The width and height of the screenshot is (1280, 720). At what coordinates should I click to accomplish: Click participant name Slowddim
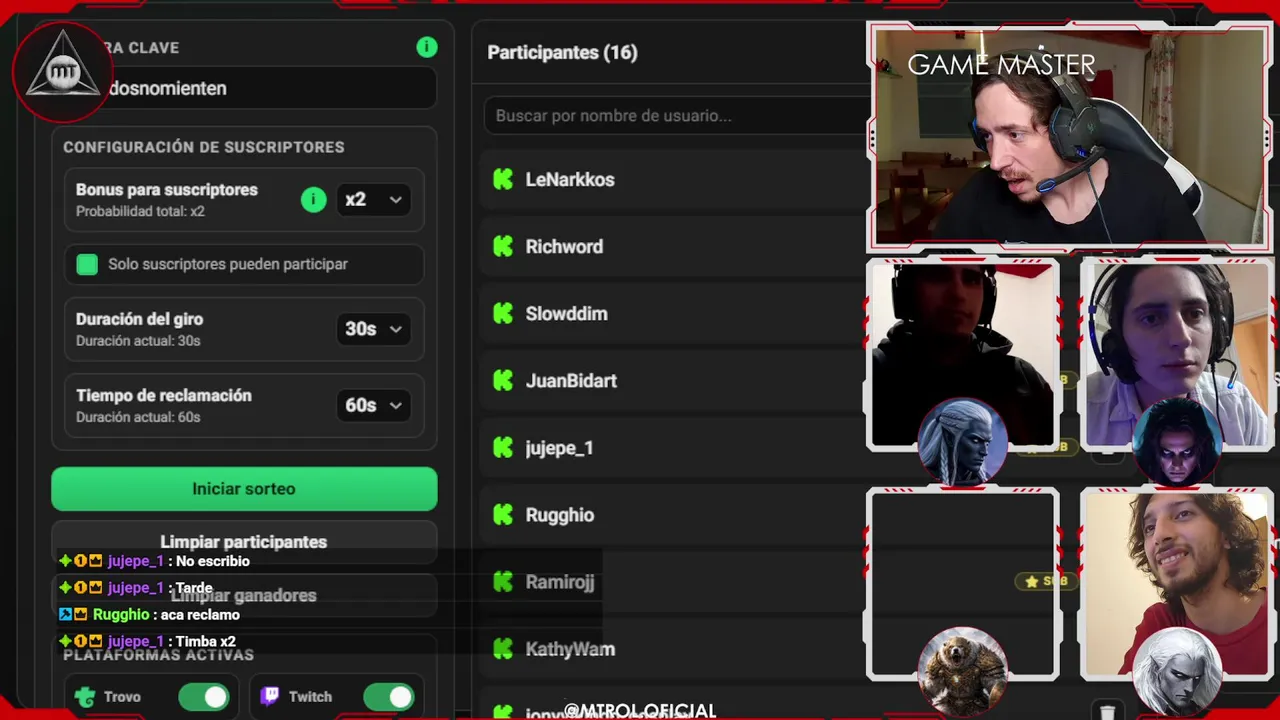(x=566, y=314)
